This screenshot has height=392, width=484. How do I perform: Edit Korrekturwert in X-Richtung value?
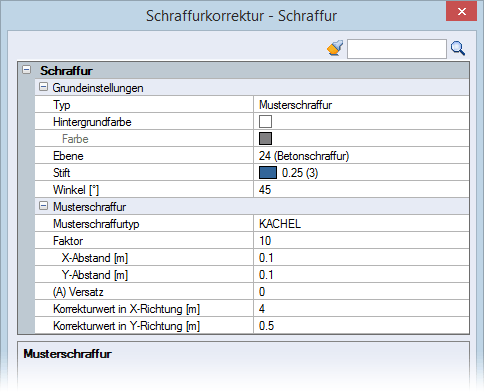click(361, 309)
